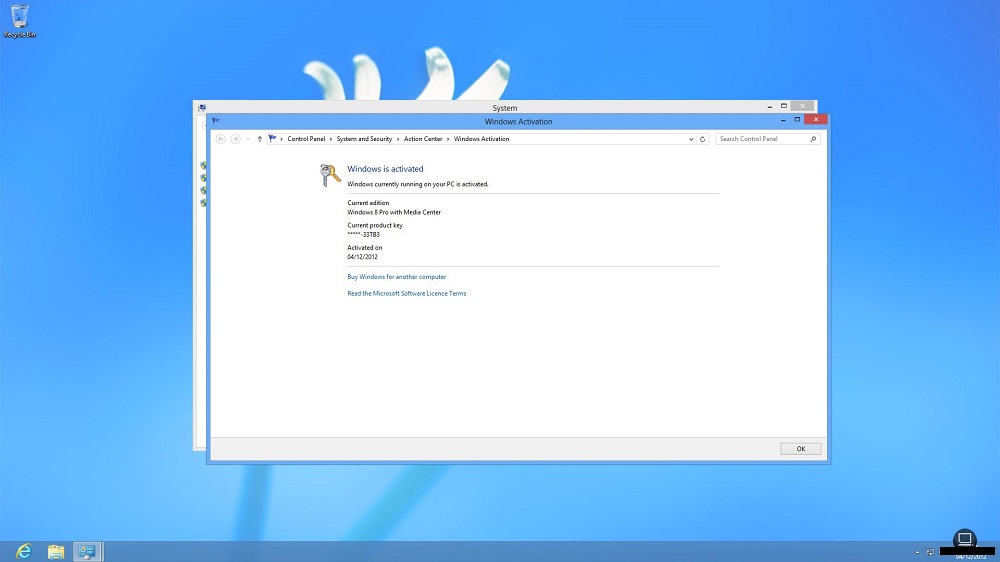Maximize the System window behind

[784, 106]
